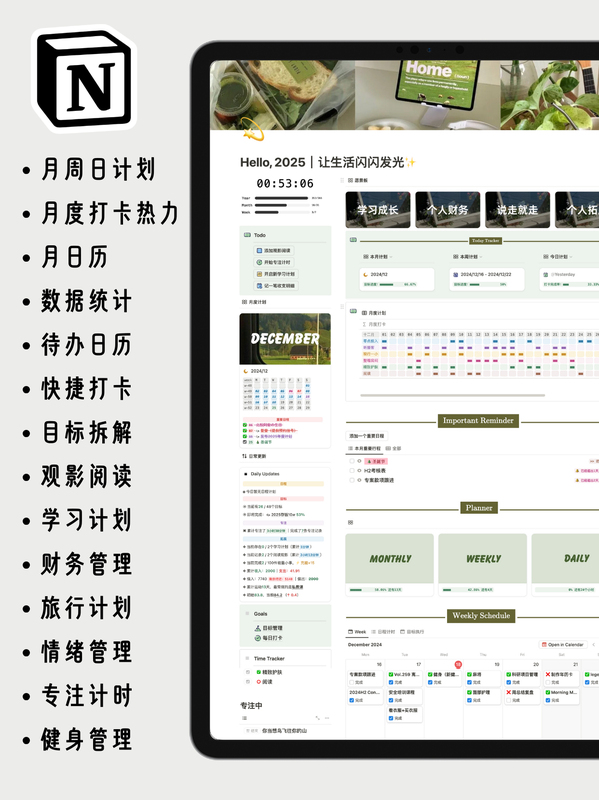Open the three-dots menu under 专注中
The height and width of the screenshot is (800, 599).
[327, 718]
